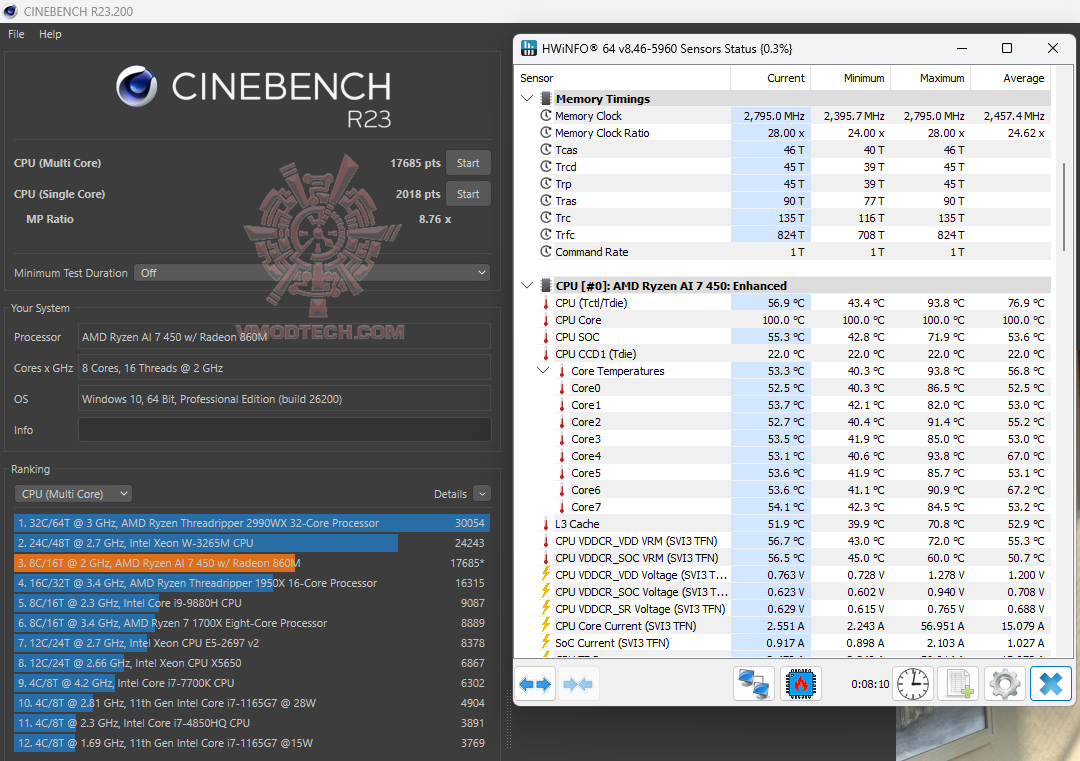Select the Core4 temperature row label
Viewport: 1080px width, 761px height.
pos(585,456)
